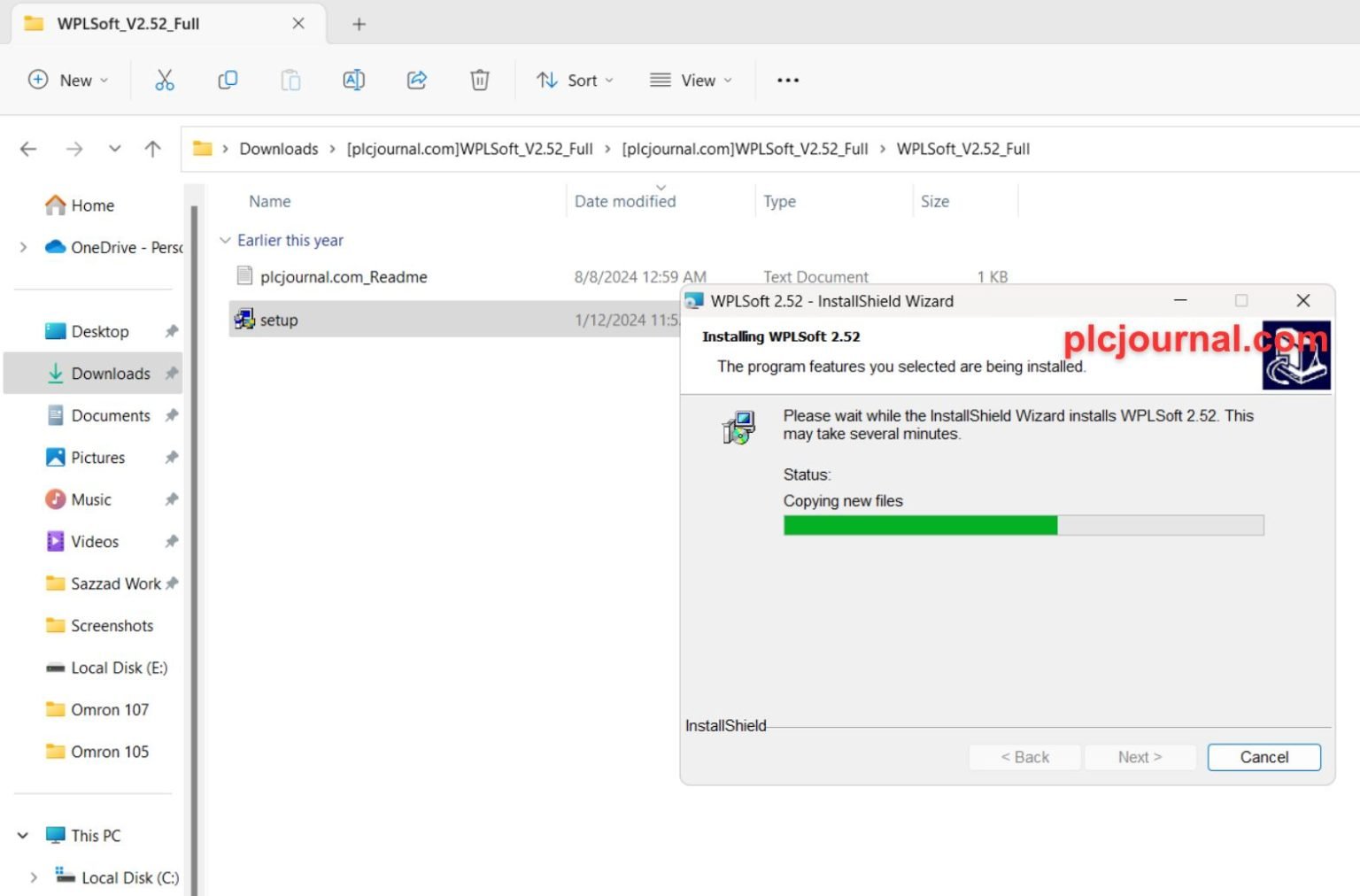Open the See more ellipsis menu
This screenshot has width=1360, height=896.
click(787, 81)
